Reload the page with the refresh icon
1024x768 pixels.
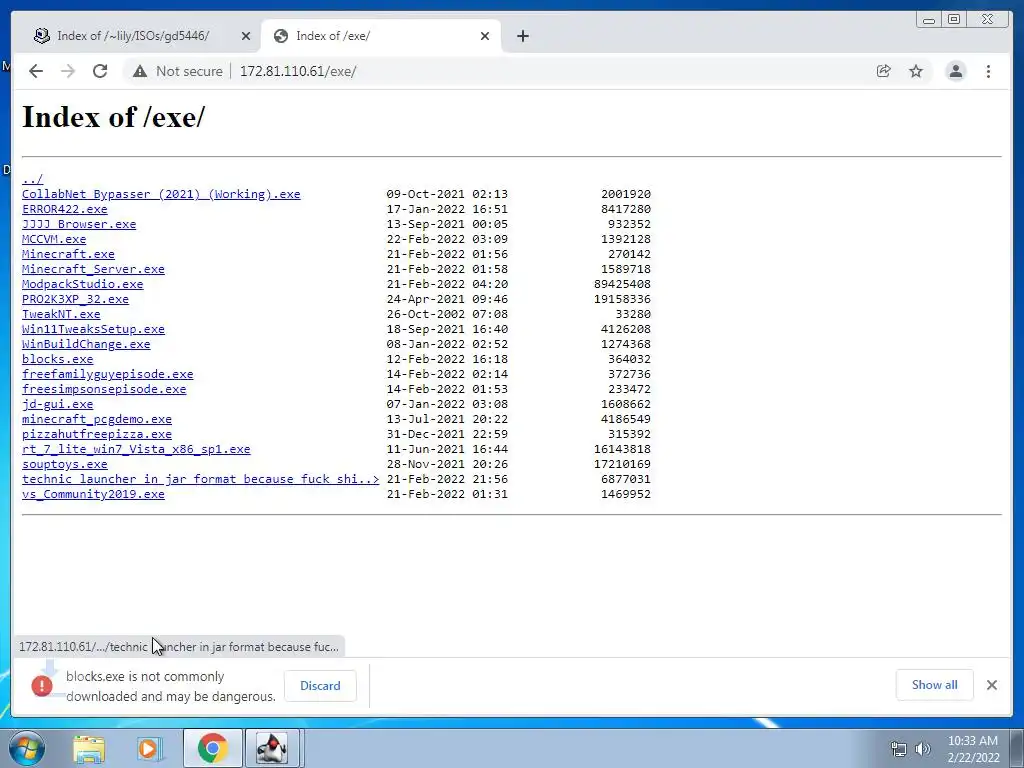tap(100, 71)
